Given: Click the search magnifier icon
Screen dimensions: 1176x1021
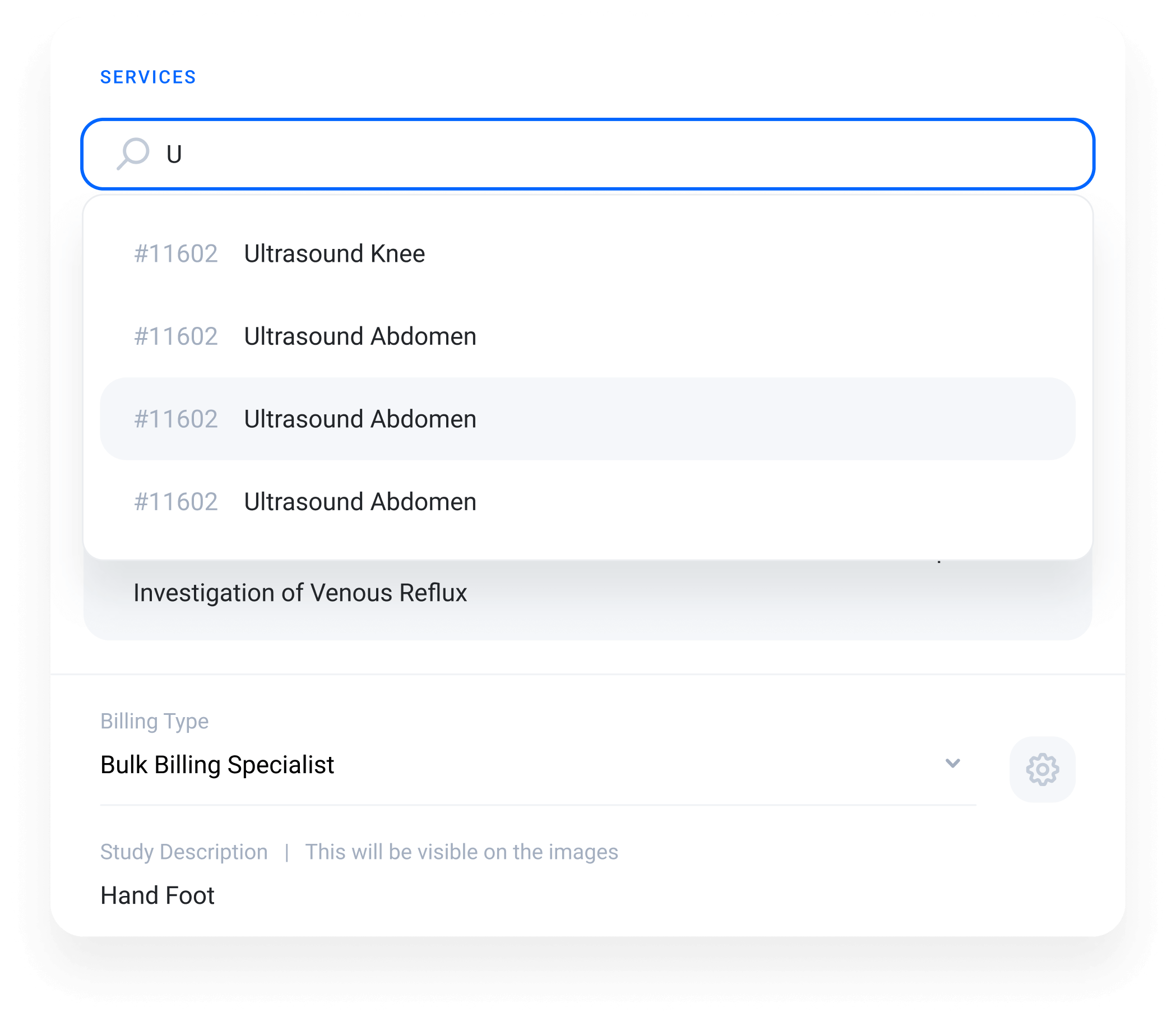Looking at the screenshot, I should [x=133, y=154].
